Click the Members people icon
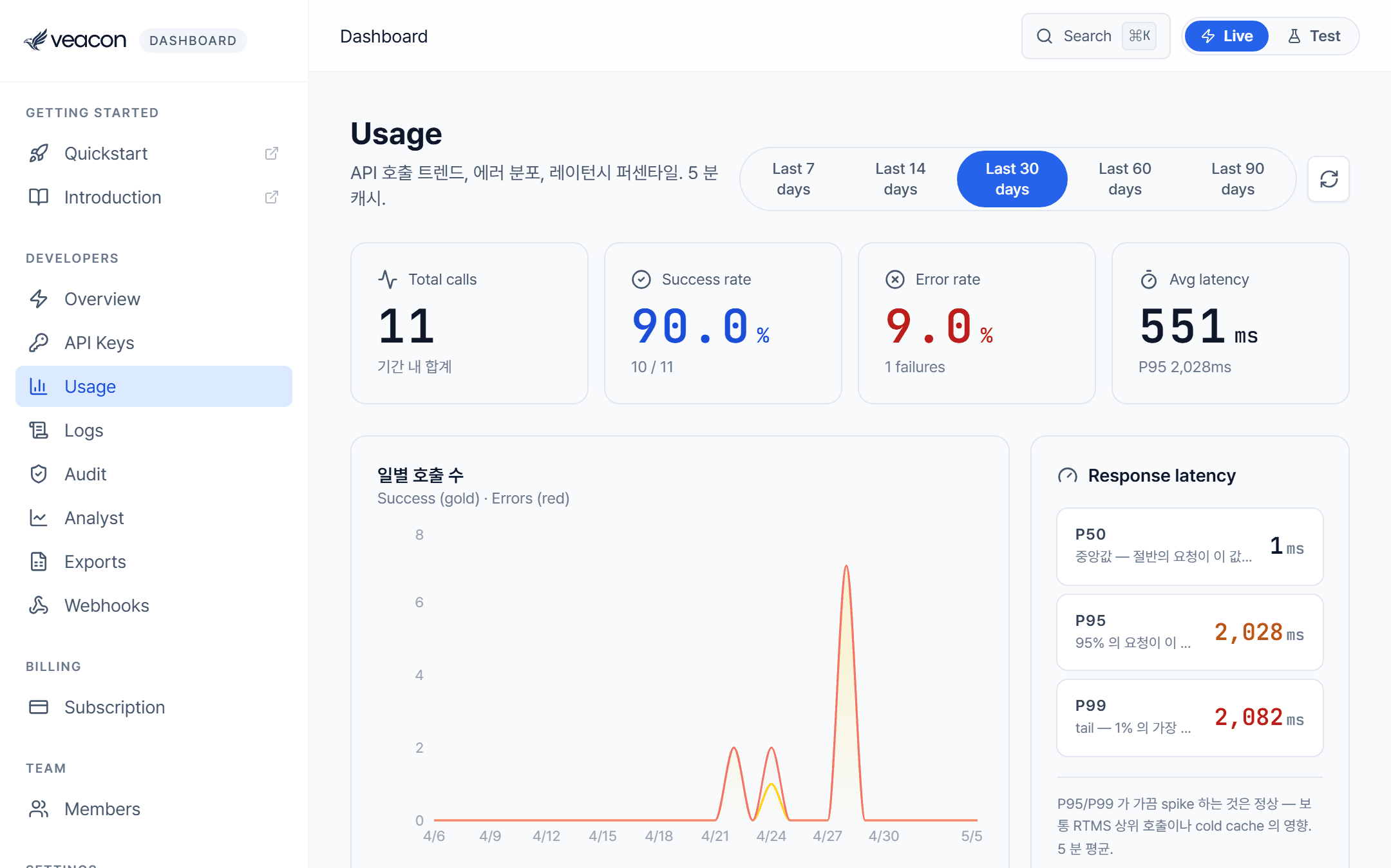The image size is (1391, 868). pyautogui.click(x=39, y=809)
